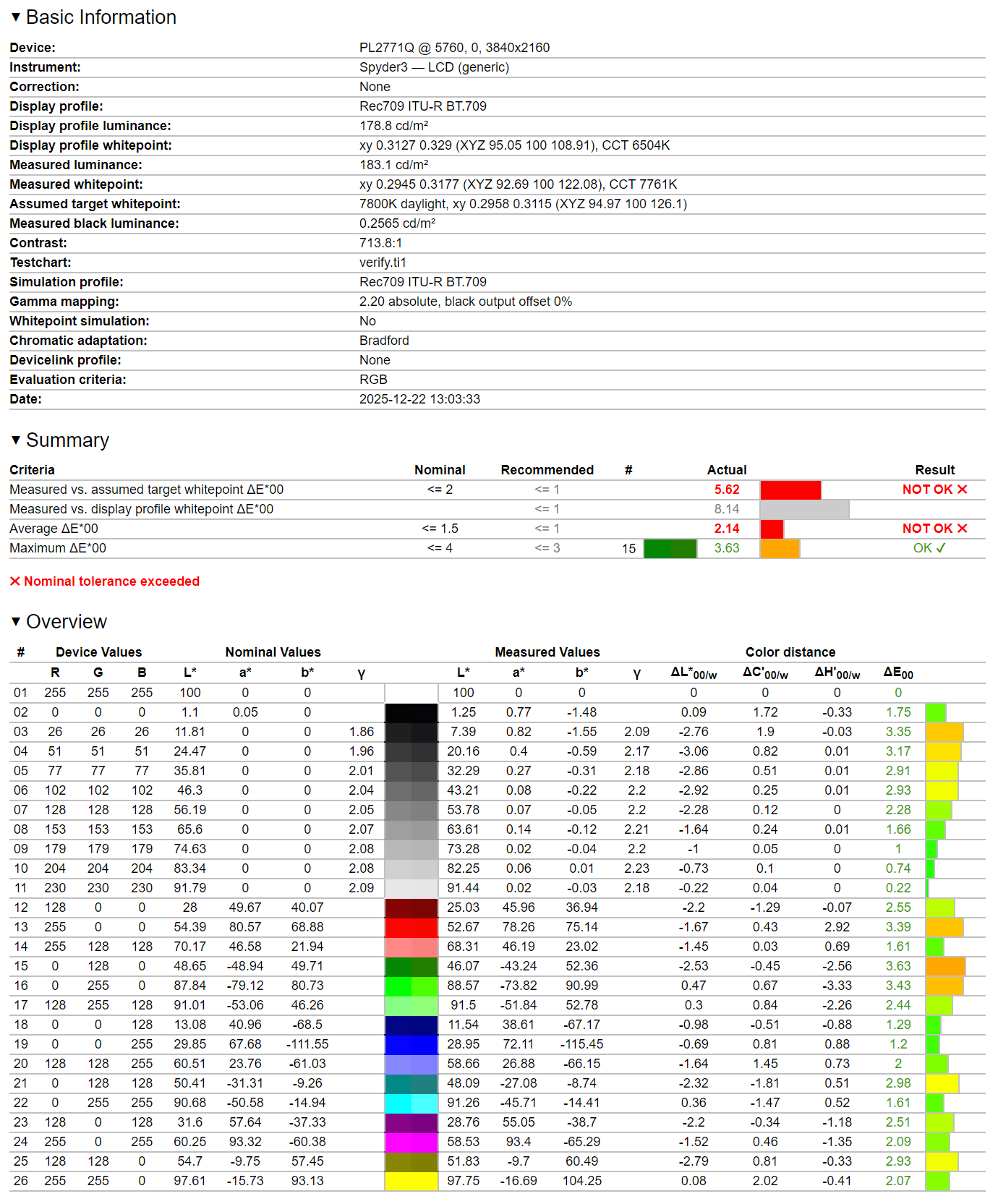Click the verify.ti1 testchart value
This screenshot has width=998, height=1204.
coord(383,262)
